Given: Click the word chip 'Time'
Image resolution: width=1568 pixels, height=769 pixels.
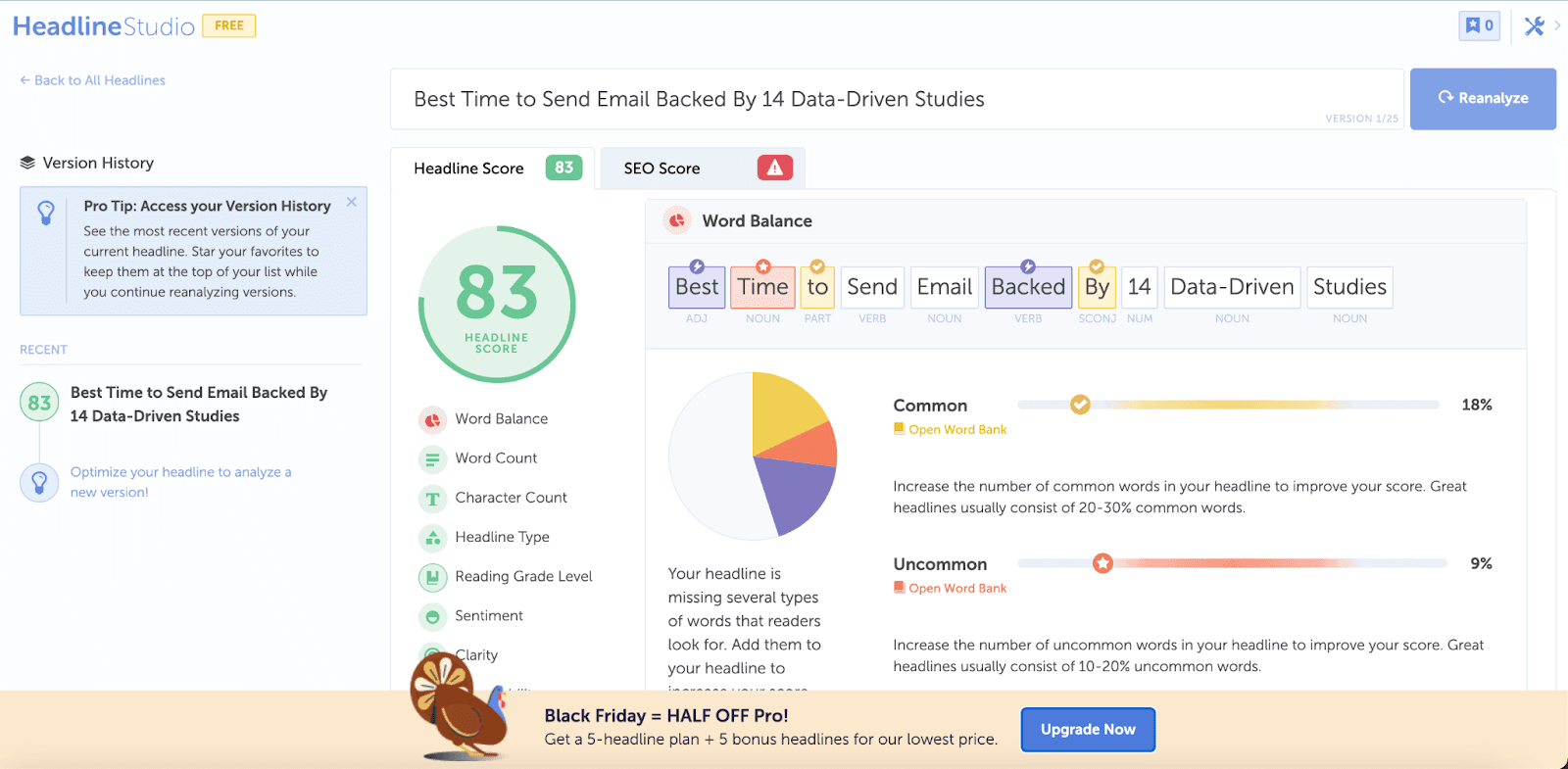Looking at the screenshot, I should coord(762,287).
